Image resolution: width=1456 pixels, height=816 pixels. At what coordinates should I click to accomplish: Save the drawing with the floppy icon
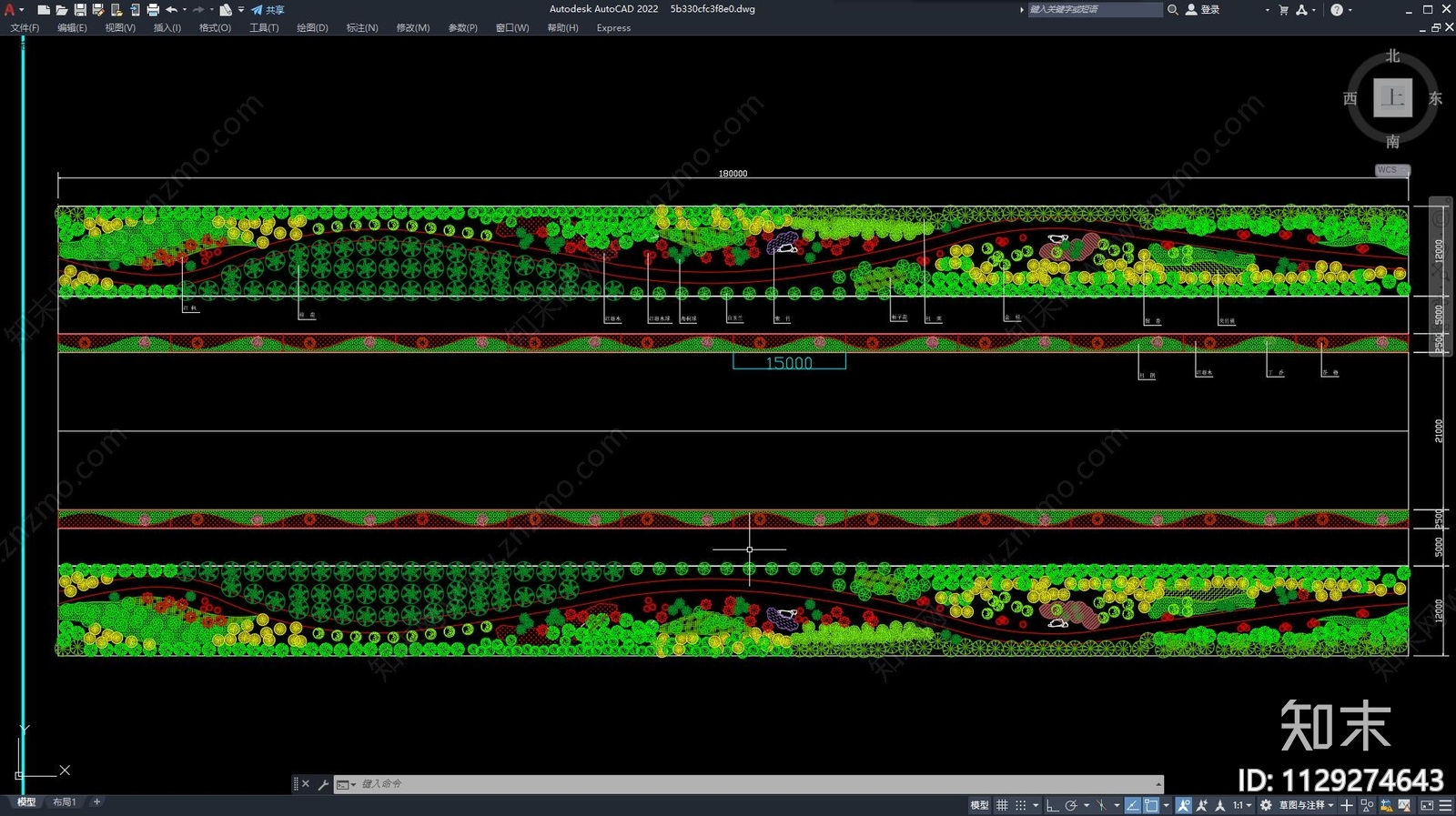click(x=80, y=10)
